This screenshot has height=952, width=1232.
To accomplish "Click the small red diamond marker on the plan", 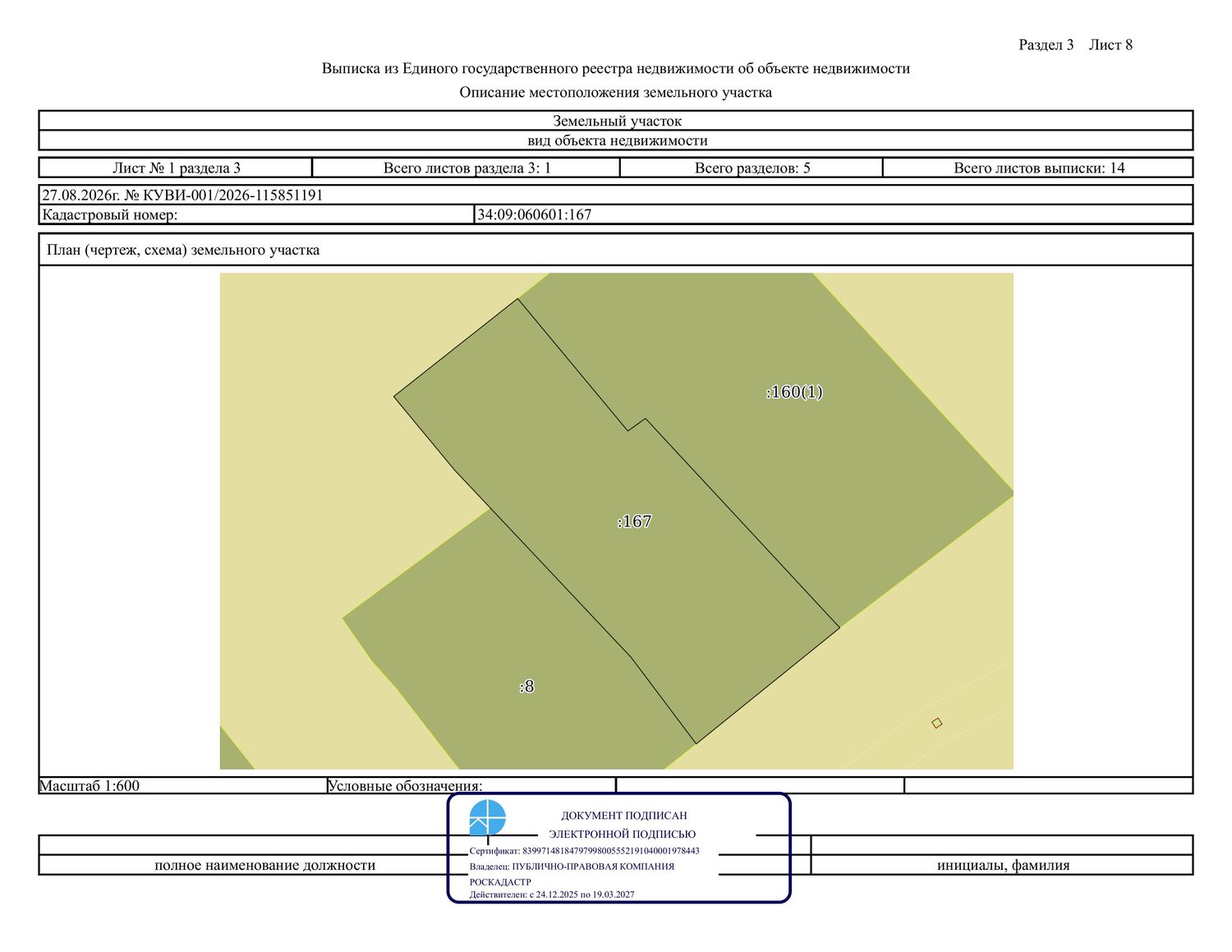I will [x=937, y=723].
